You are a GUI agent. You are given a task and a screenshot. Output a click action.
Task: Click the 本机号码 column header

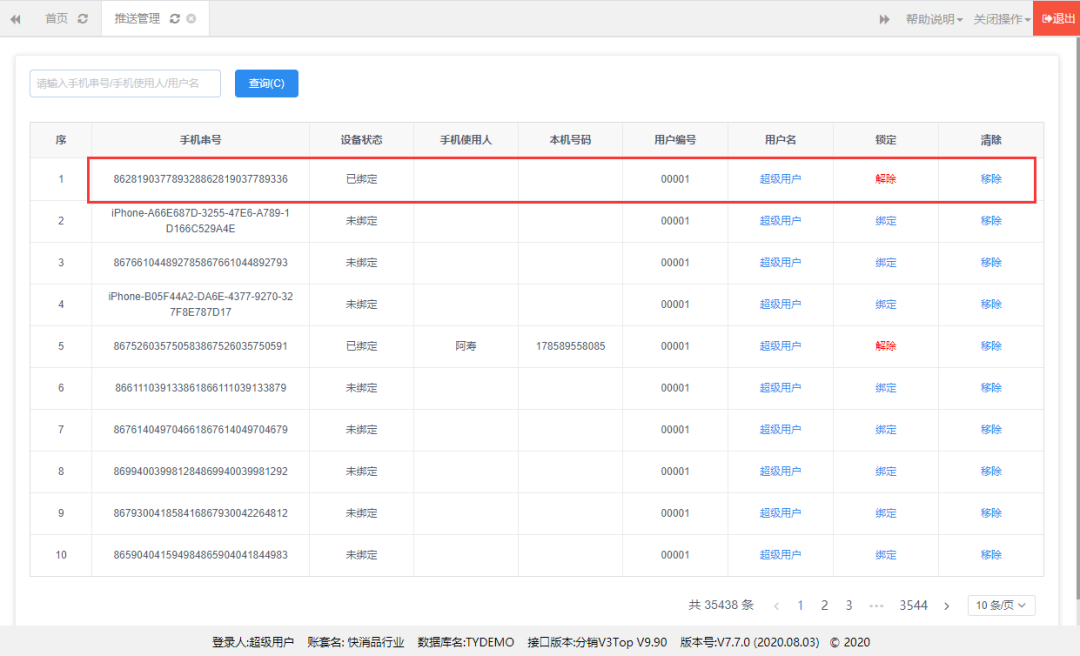tap(570, 140)
